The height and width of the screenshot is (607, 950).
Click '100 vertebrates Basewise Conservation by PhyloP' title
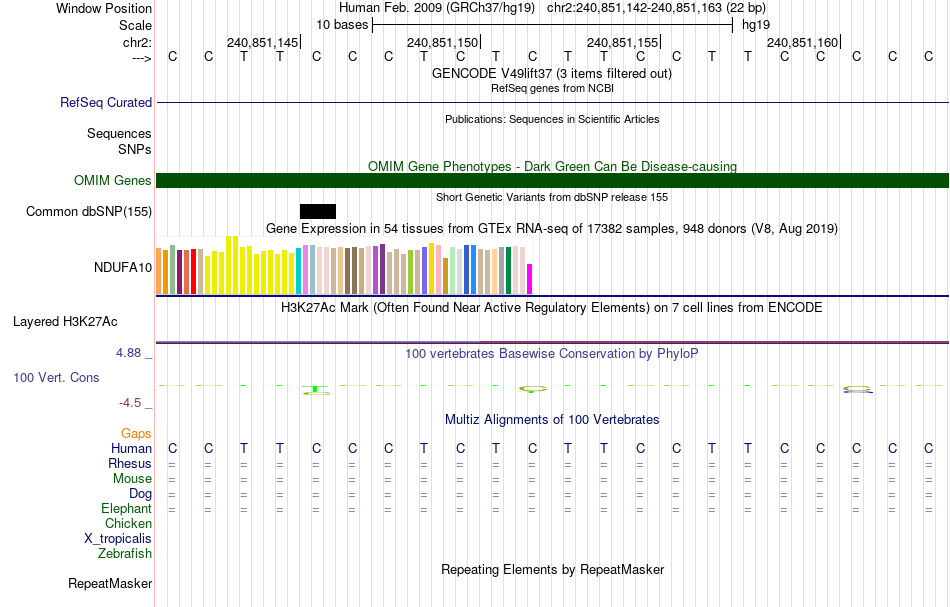click(x=552, y=353)
